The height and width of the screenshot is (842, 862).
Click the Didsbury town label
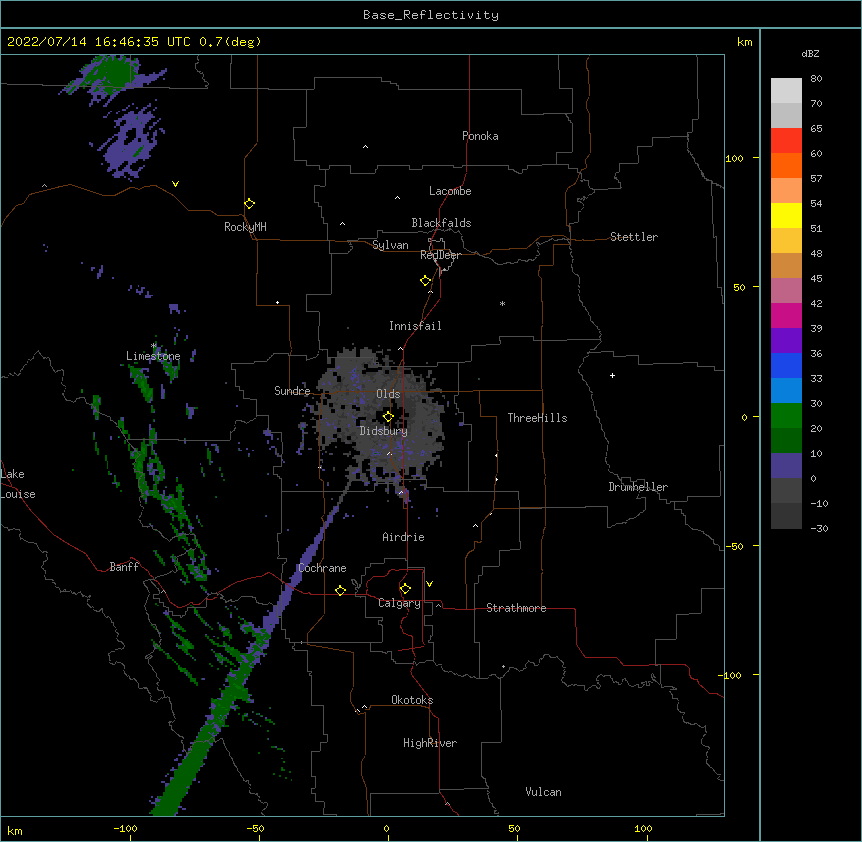(384, 431)
